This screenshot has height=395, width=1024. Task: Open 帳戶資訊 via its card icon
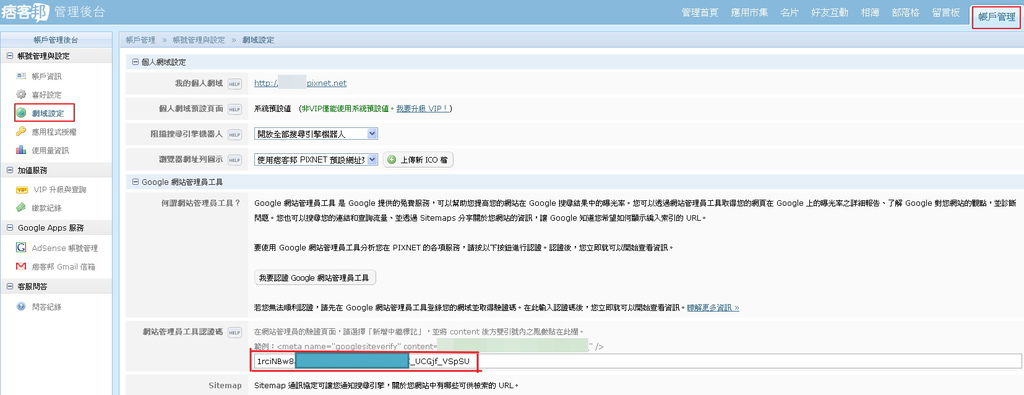pyautogui.click(x=21, y=76)
